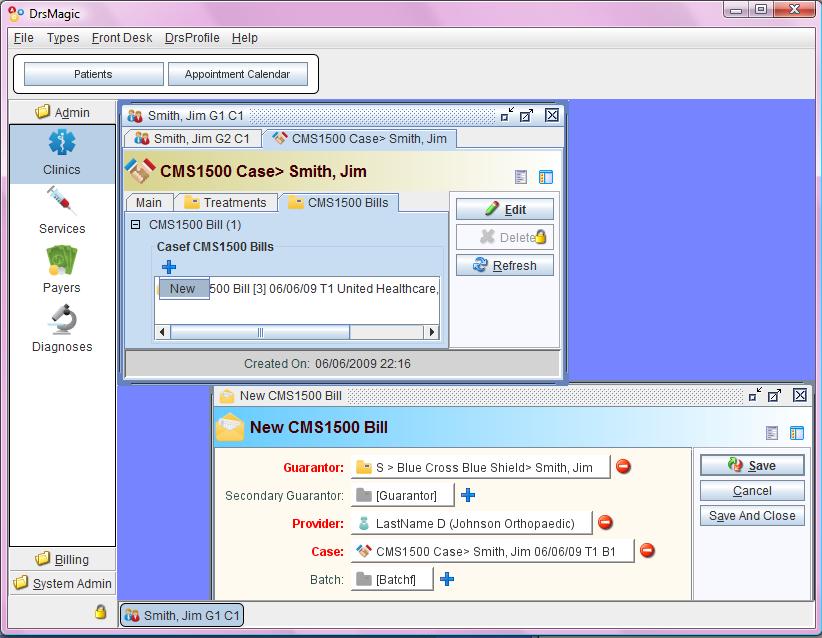Switch to CMS1500 Case> Smith, Jim tab
The width and height of the screenshot is (822, 638).
(361, 138)
